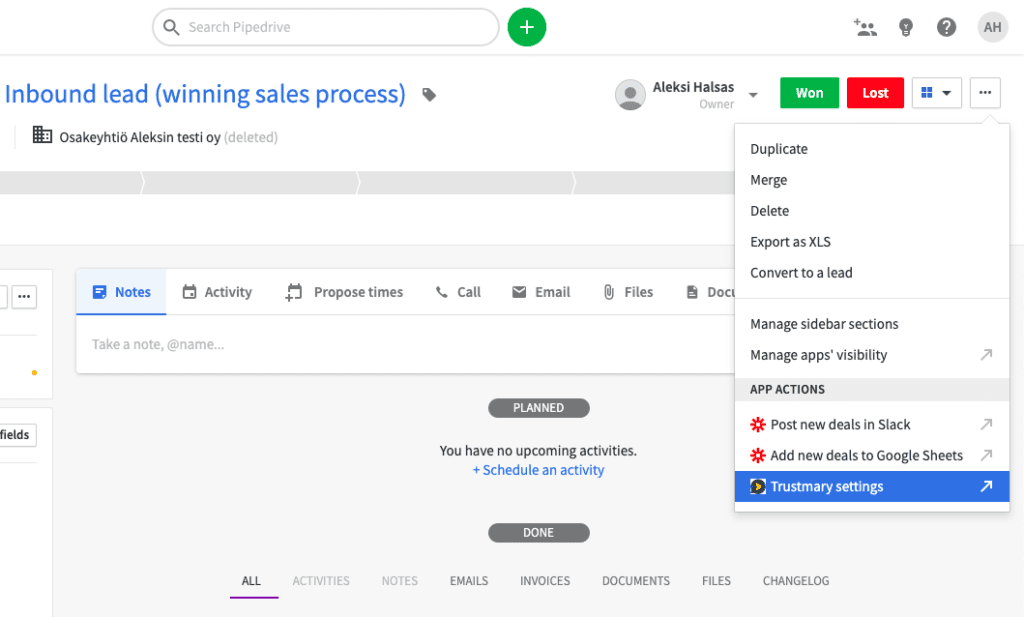Click the tag label icon beside deal title
Image resolution: width=1024 pixels, height=617 pixels.
[429, 95]
